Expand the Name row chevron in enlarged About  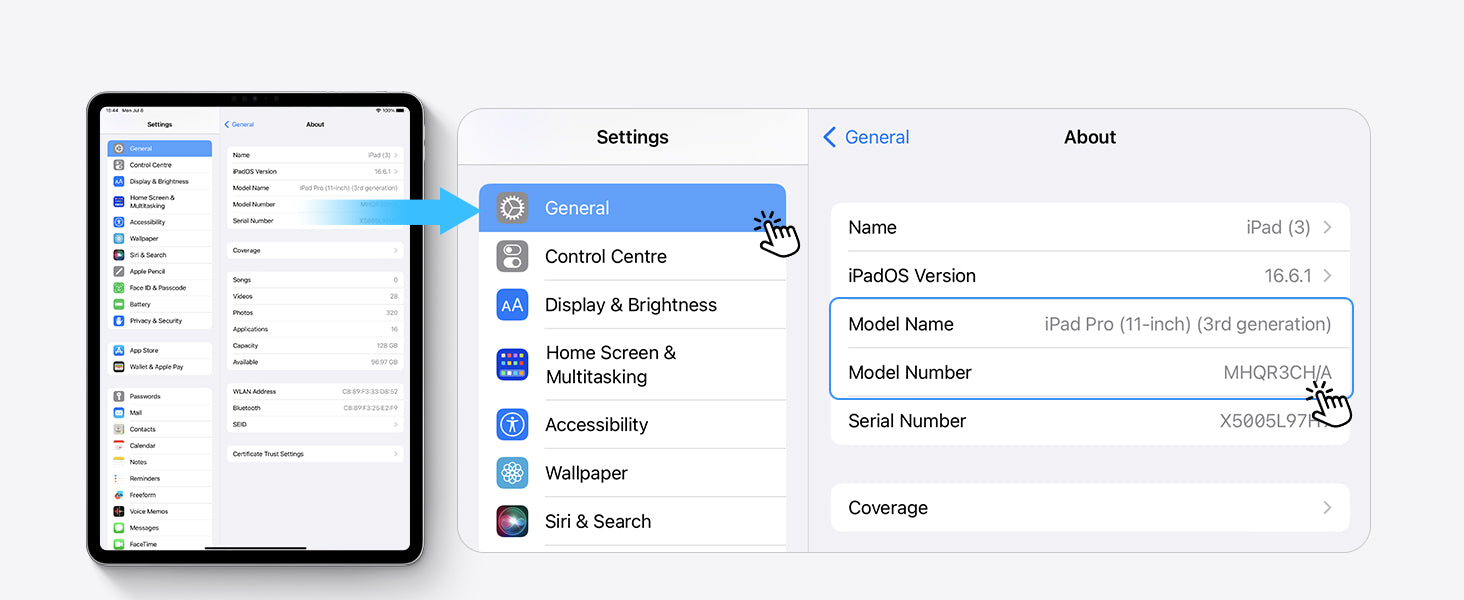pos(1327,227)
